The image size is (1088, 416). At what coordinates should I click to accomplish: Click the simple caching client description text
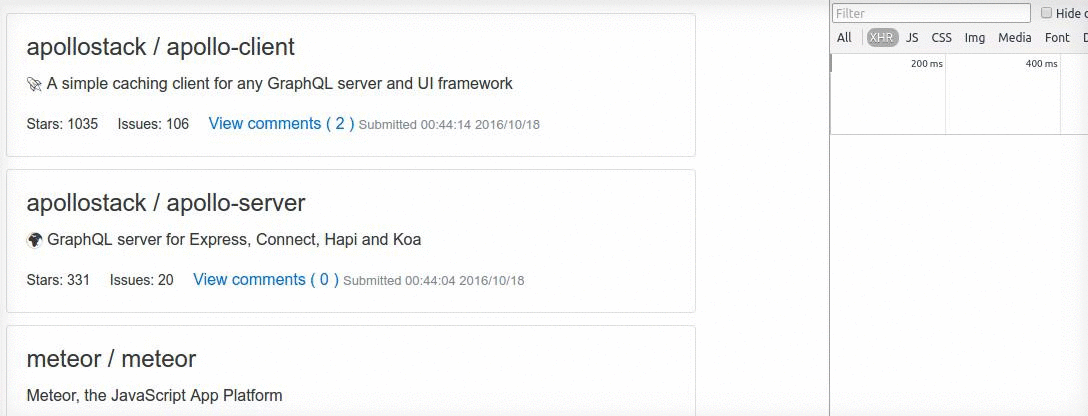(x=280, y=85)
